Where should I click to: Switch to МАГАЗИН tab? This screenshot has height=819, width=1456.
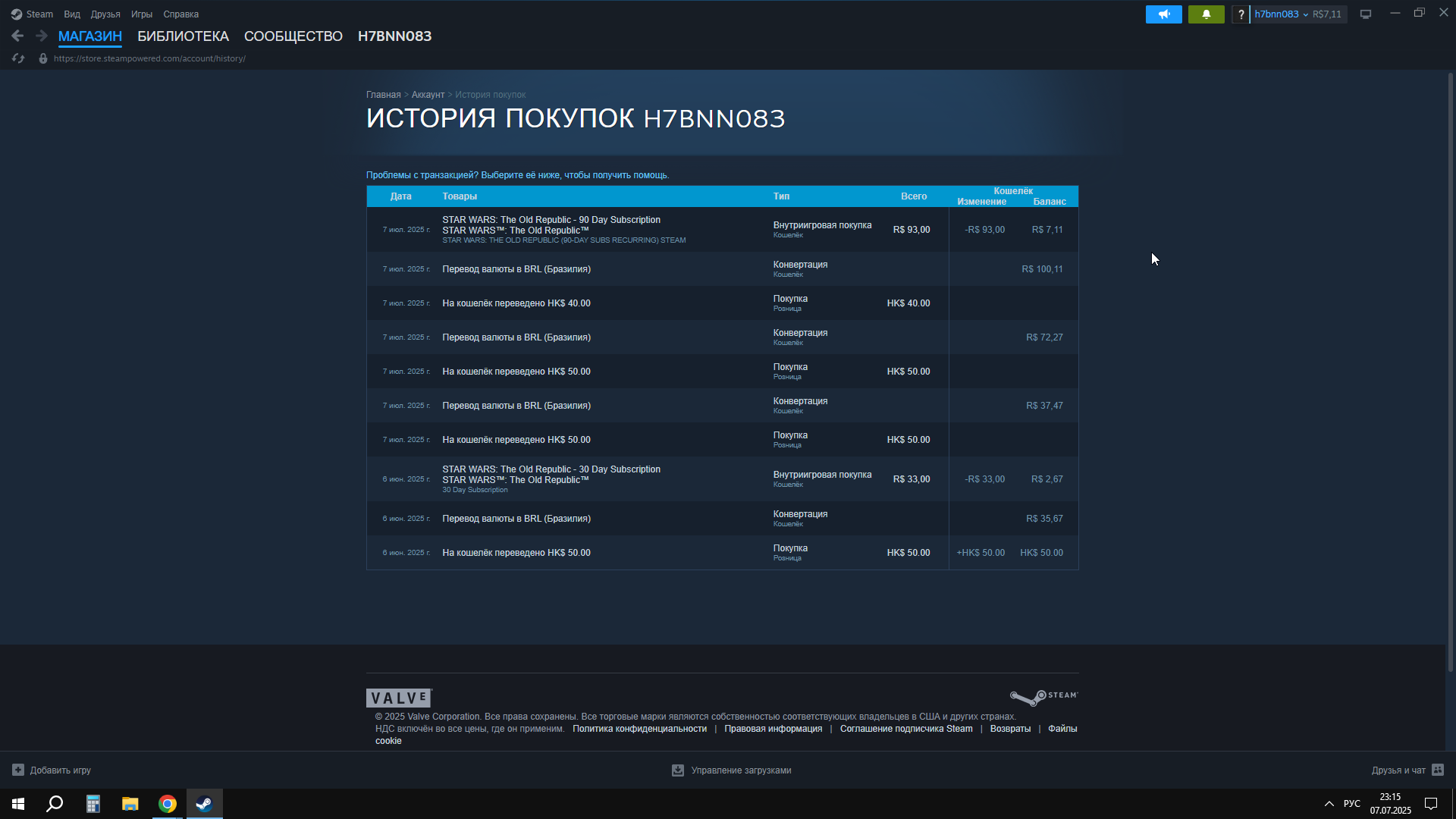(x=90, y=36)
